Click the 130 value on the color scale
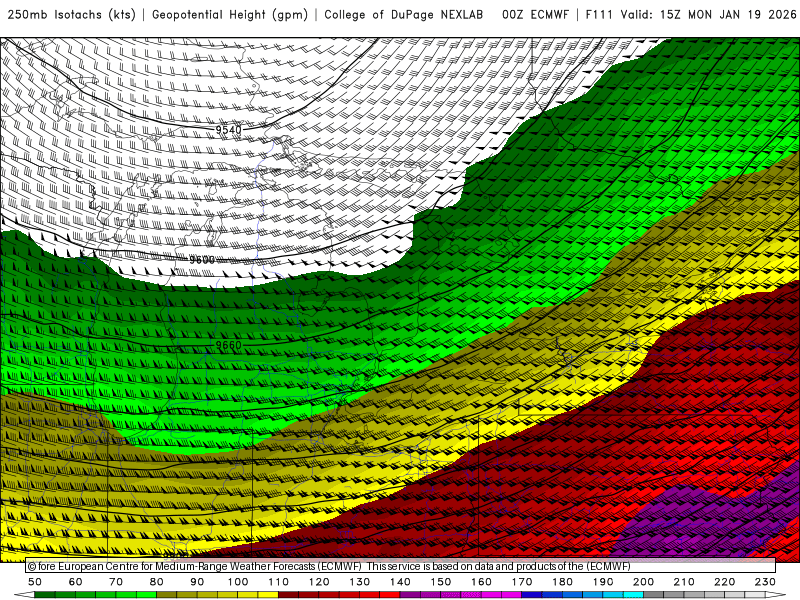 coord(360,582)
